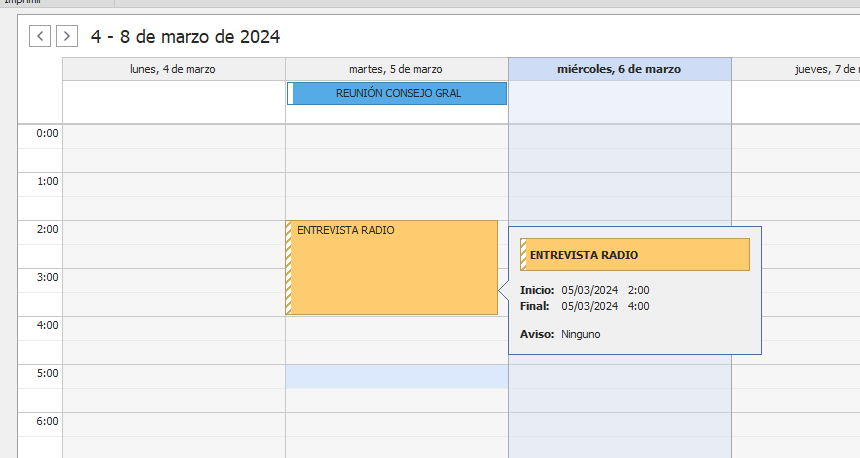Screen dimensions: 860x458
Task: Select the lunes, 4 de marzo column header
Action: 173,69
